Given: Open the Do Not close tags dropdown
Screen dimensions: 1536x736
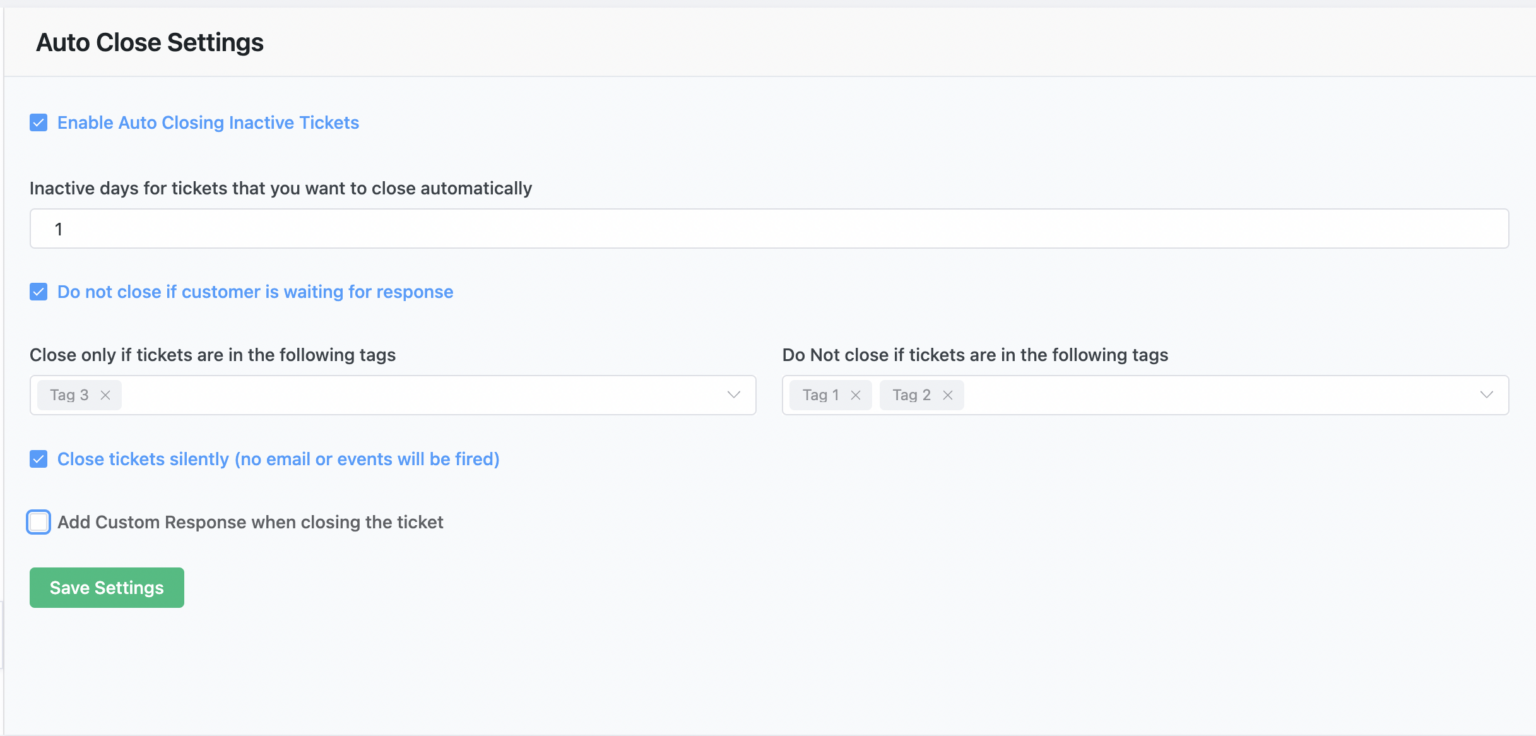Looking at the screenshot, I should (x=1486, y=394).
